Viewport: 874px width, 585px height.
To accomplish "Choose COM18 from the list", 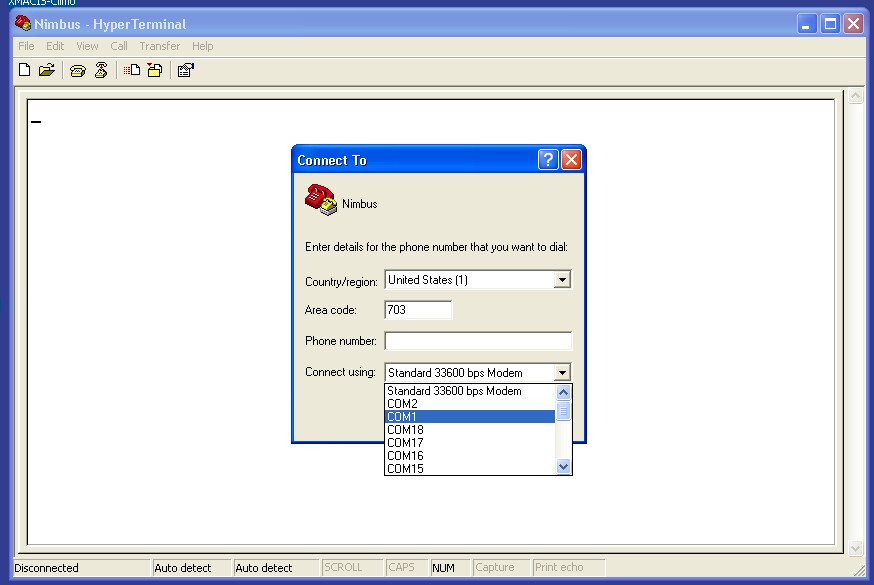I will click(470, 430).
